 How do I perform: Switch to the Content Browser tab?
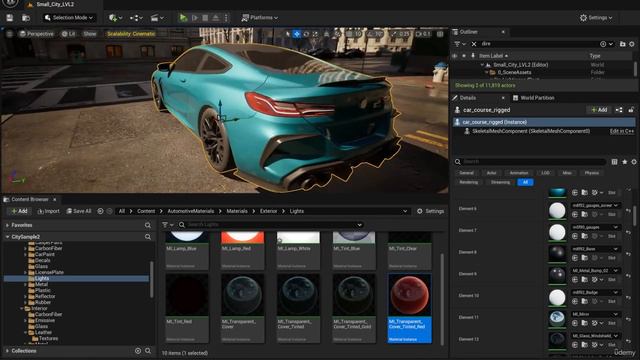point(30,199)
